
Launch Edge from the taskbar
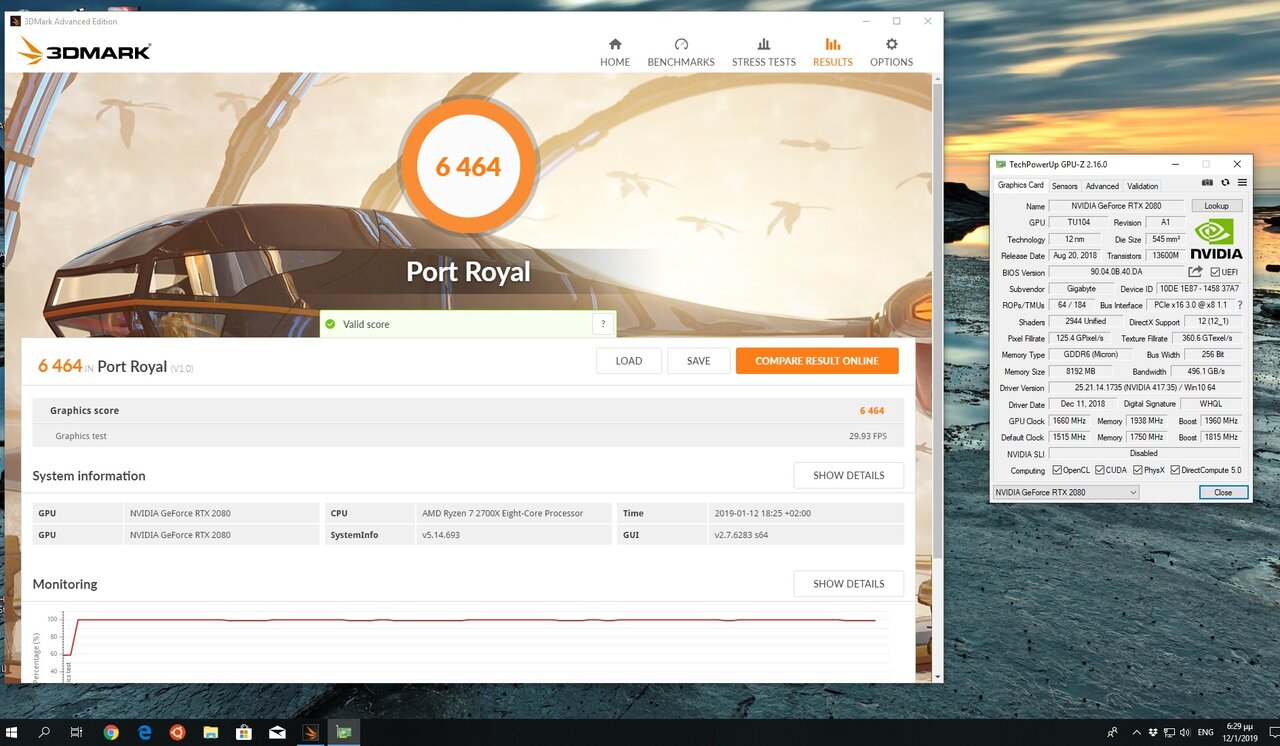click(144, 732)
